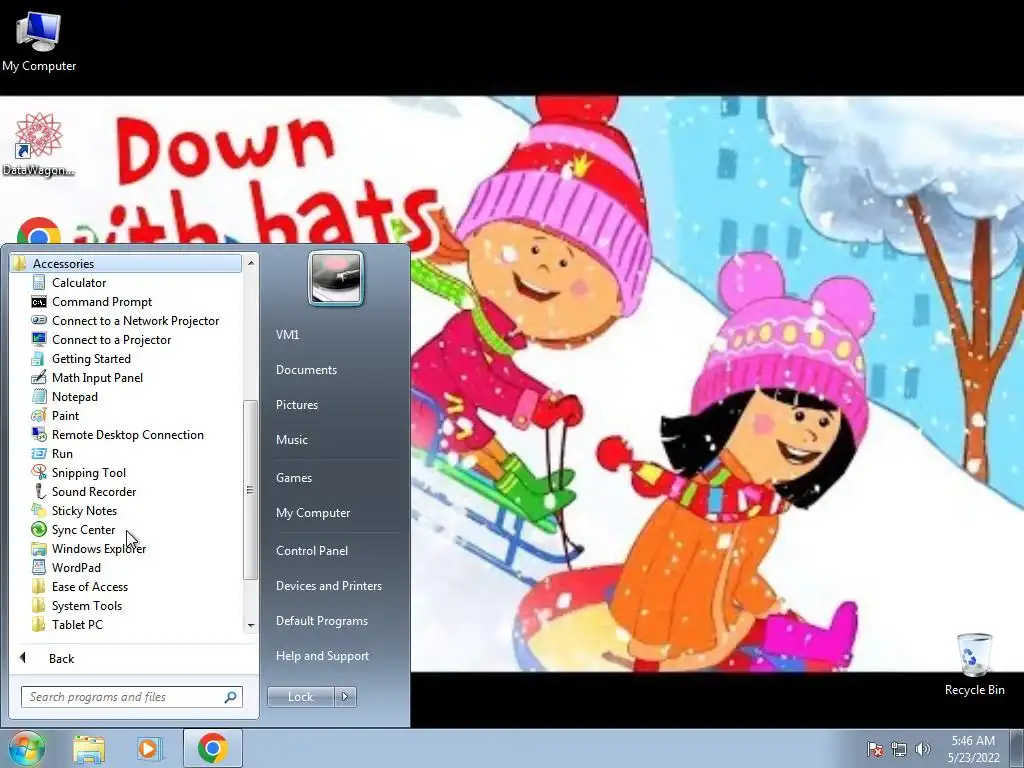Launch Sticky Notes
The width and height of the screenshot is (1024, 768).
(84, 510)
